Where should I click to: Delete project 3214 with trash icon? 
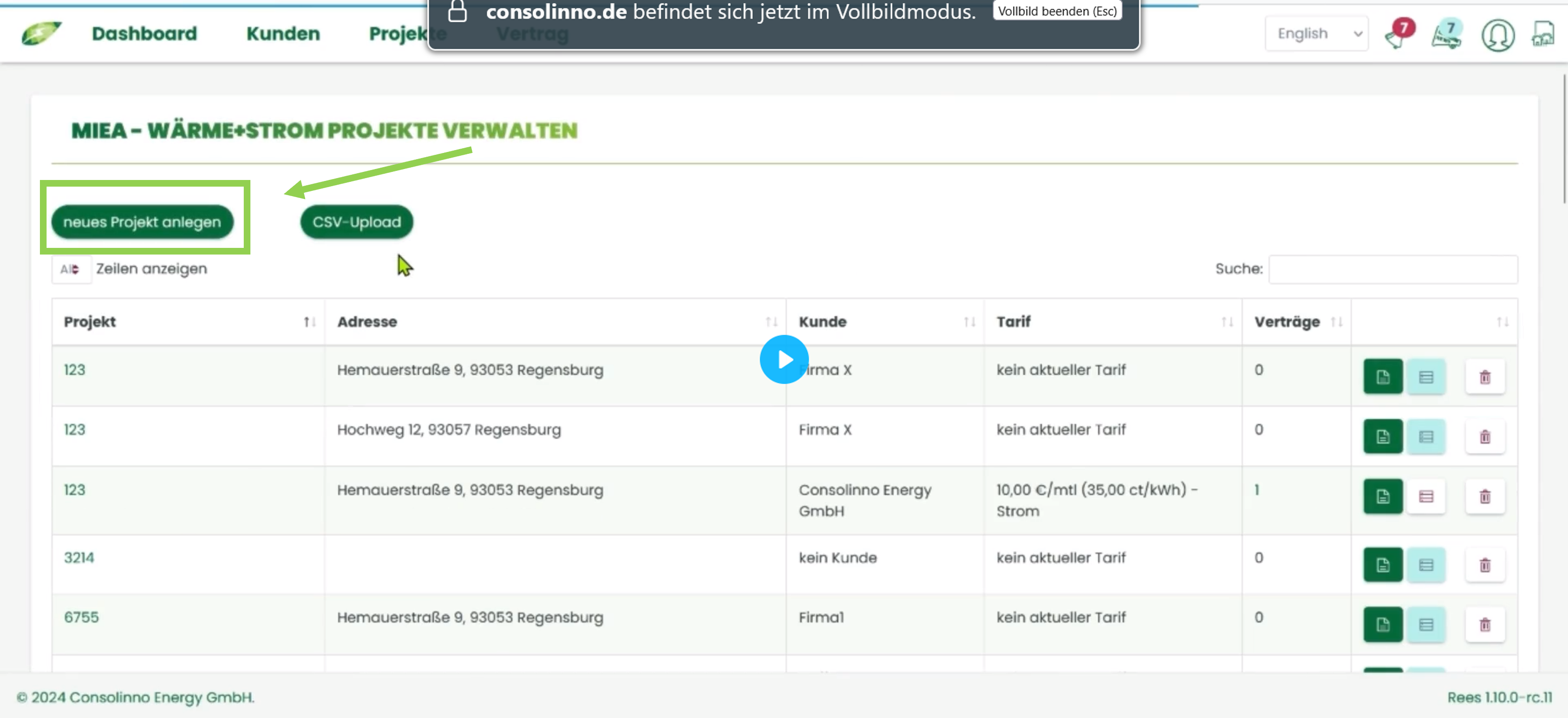point(1485,565)
